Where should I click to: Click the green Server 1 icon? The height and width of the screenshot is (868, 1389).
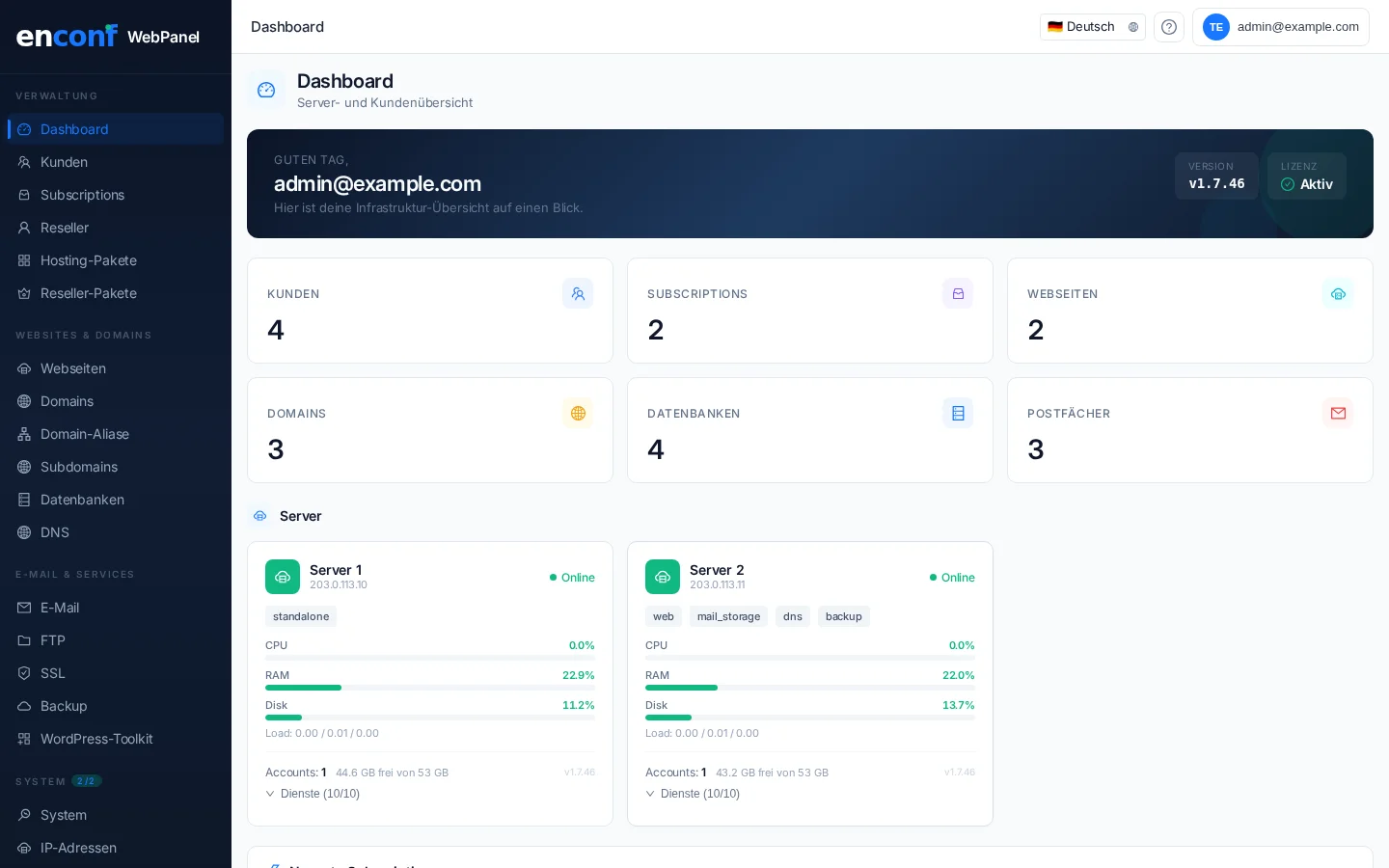283,577
